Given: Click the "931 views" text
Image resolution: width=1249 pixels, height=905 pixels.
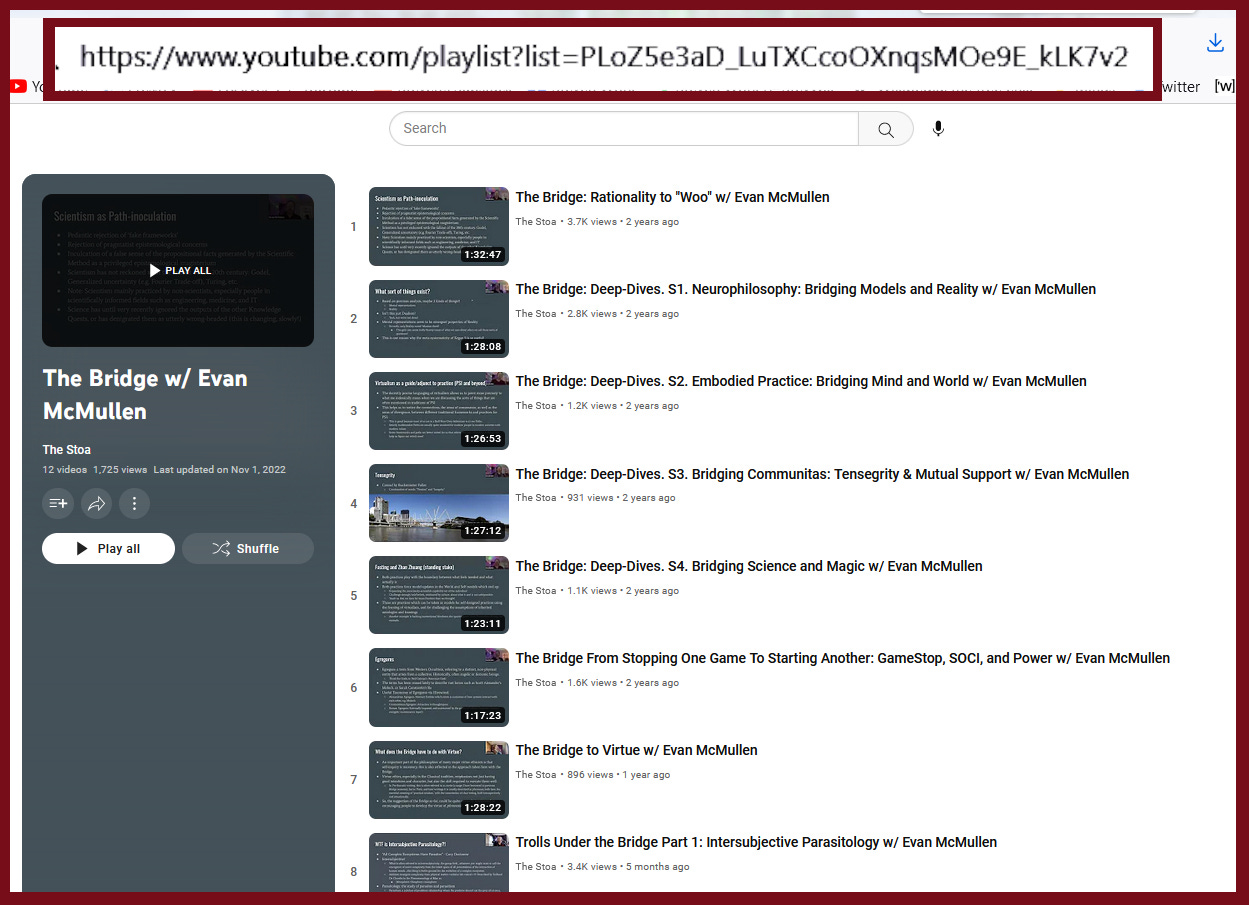Looking at the screenshot, I should (590, 498).
